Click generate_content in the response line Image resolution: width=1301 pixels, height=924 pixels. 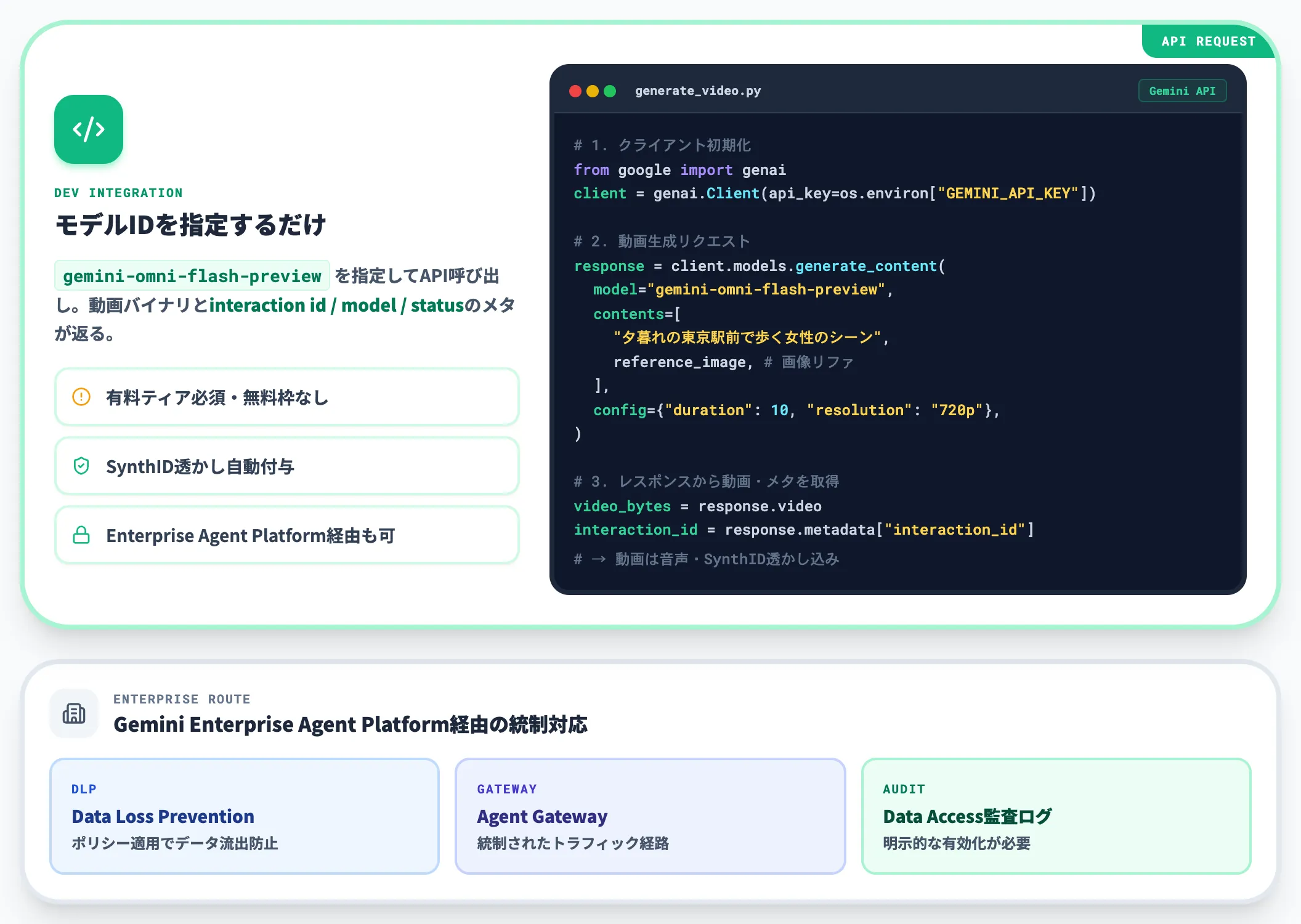coord(865,266)
